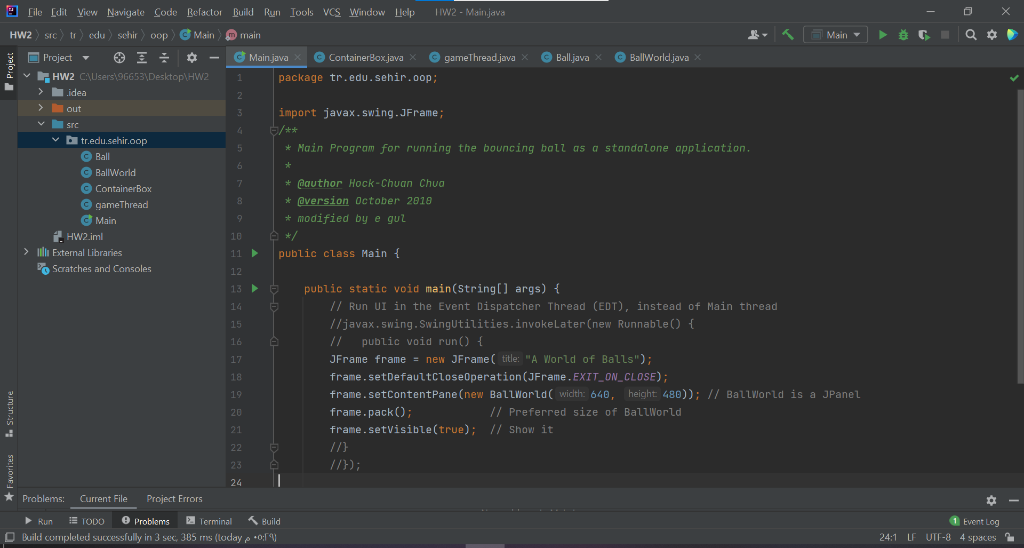Image resolution: width=1024 pixels, height=548 pixels.
Task: Click LF line separator in status bar
Action: [x=912, y=538]
